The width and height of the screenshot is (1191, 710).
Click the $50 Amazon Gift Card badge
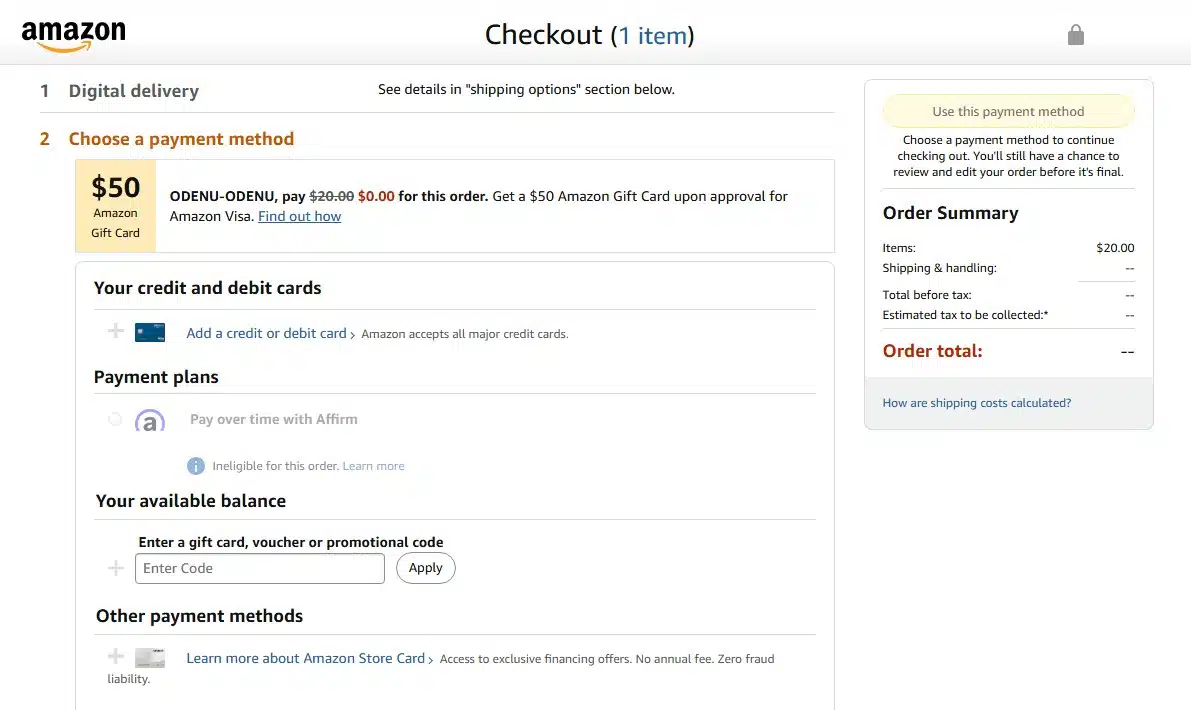115,206
